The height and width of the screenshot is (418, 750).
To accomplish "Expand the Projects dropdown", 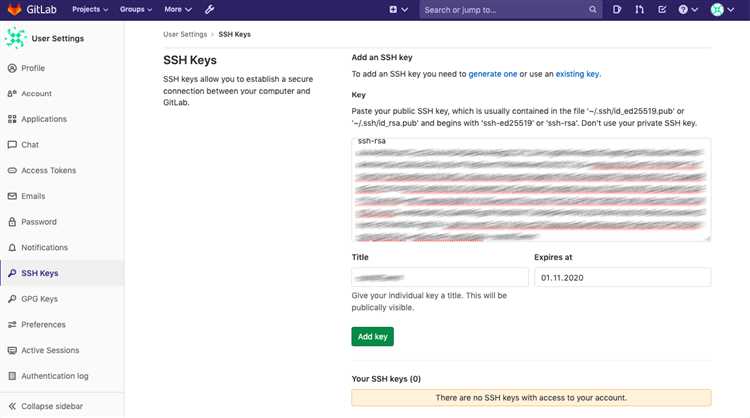I will 90,9.
